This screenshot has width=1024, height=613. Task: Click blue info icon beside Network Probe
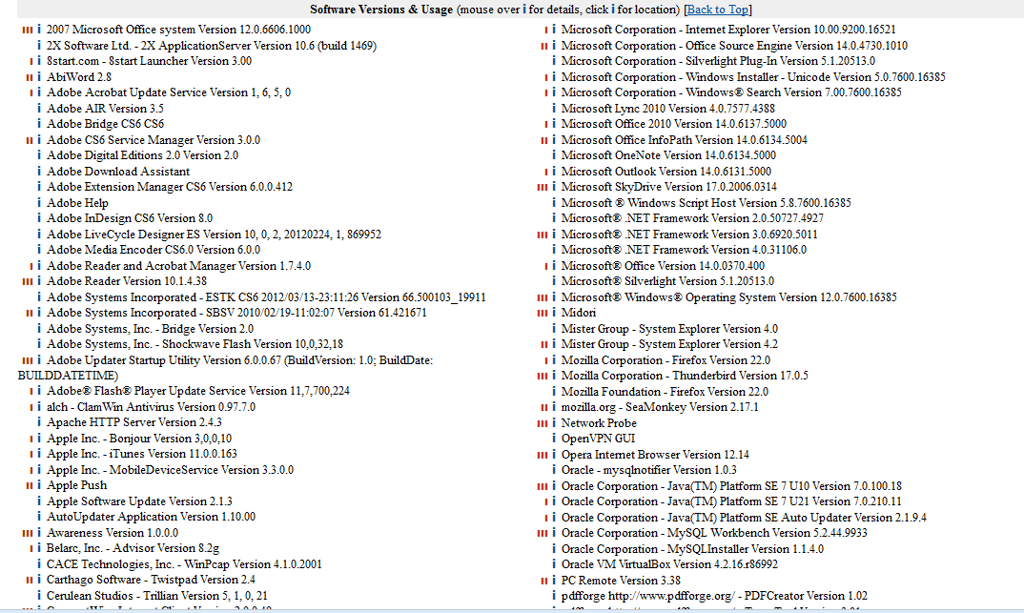[x=554, y=423]
